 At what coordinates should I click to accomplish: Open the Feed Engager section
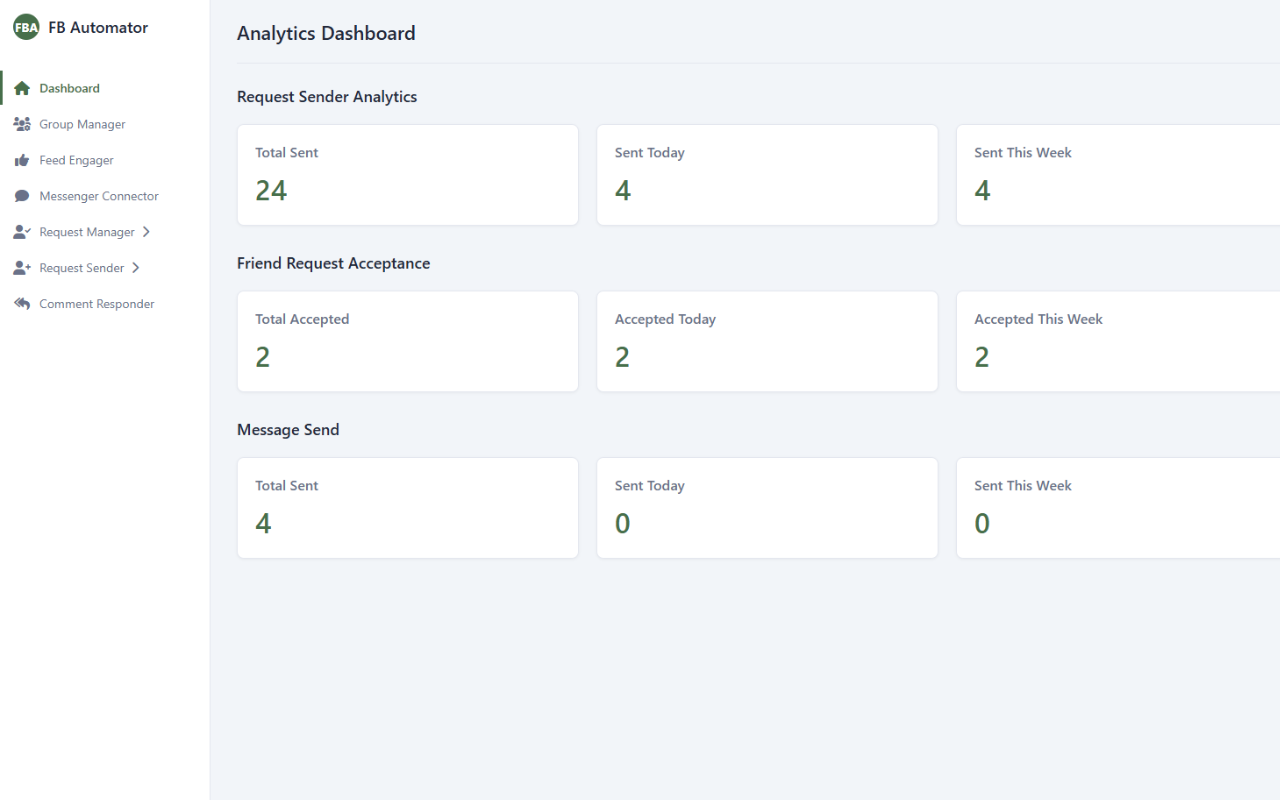click(77, 159)
